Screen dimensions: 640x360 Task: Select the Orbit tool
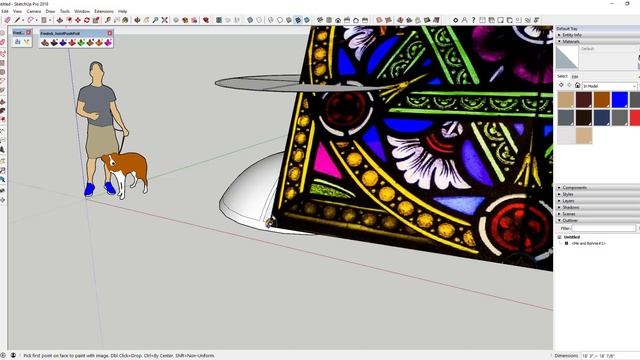pos(137,20)
